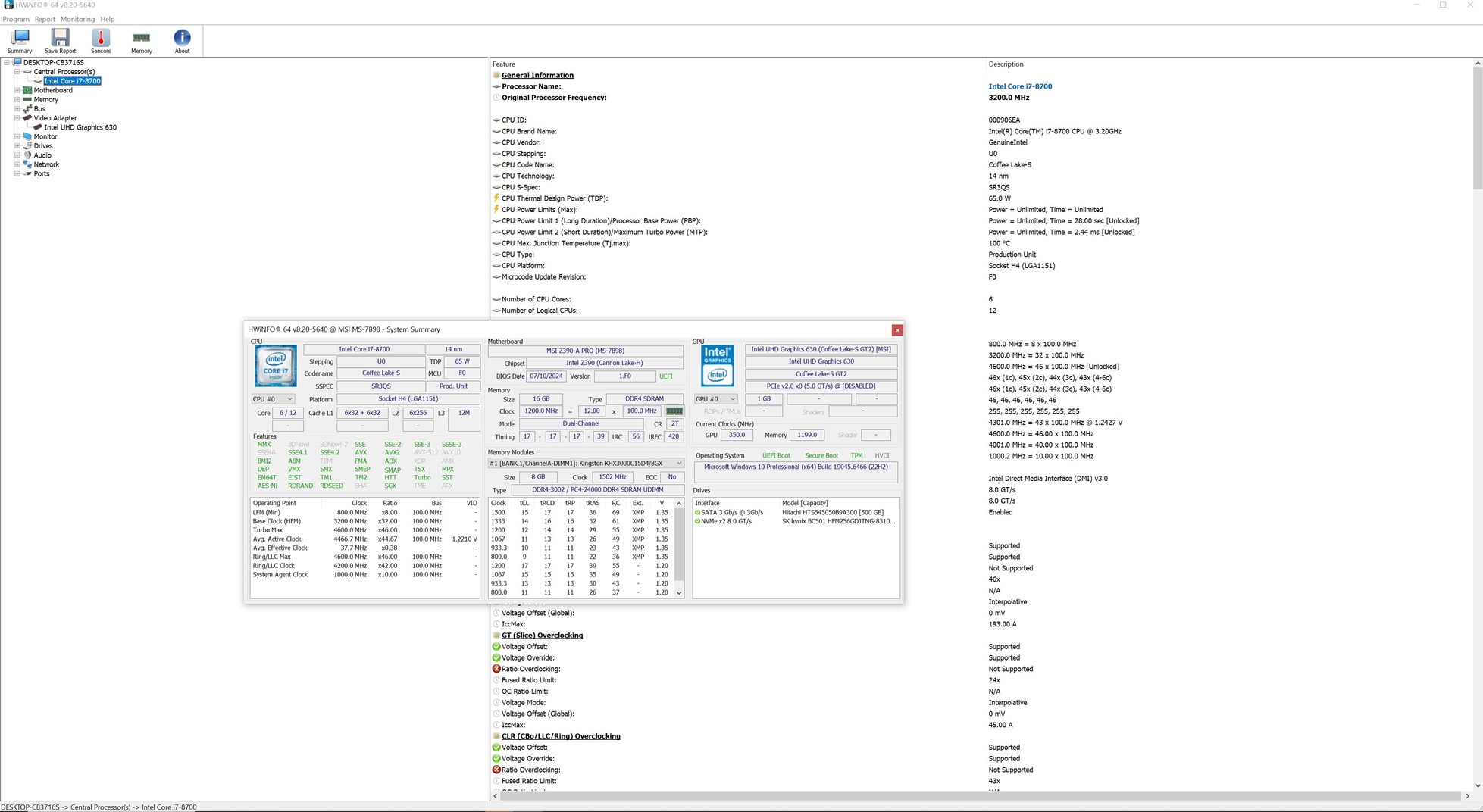The image size is (1483, 812).
Task: Close the System Summary window
Action: [x=897, y=330]
